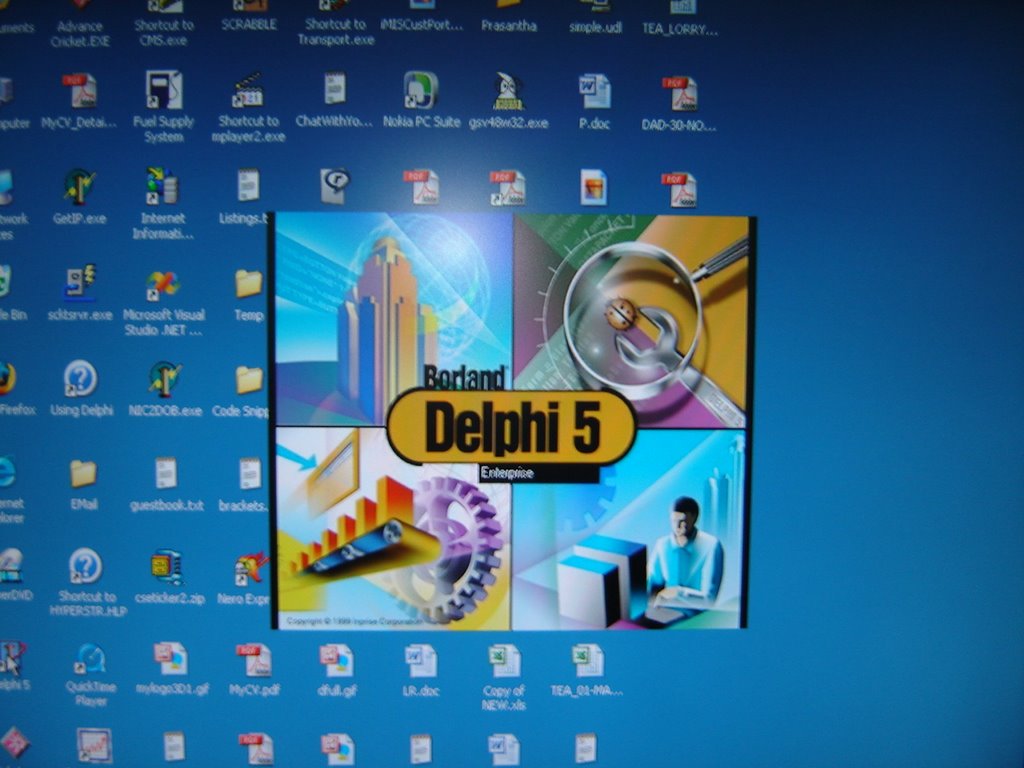Open the Using Delphi help shortcut
1024x768 pixels.
click(81, 379)
